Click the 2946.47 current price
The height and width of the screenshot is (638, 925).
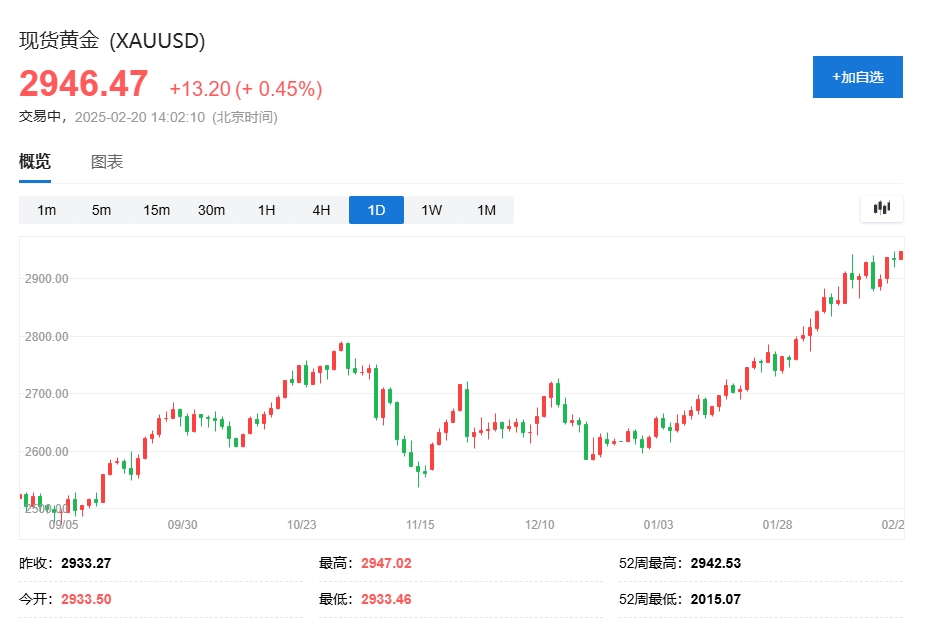pos(84,84)
